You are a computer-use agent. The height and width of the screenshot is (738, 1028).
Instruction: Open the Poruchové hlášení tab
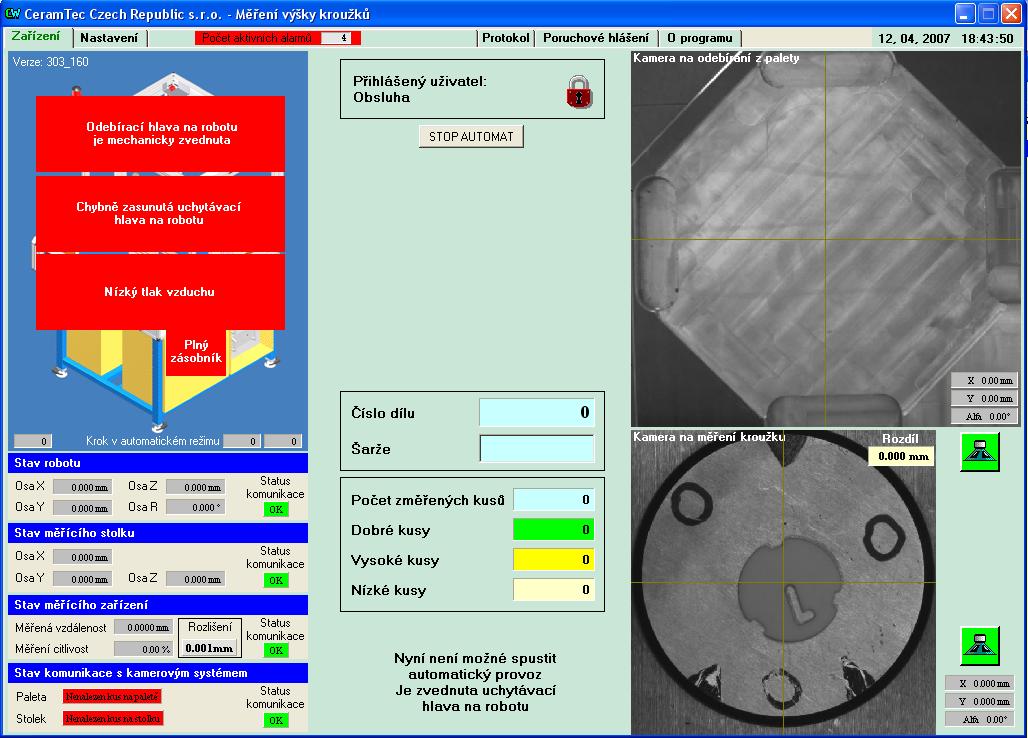pyautogui.click(x=595, y=38)
